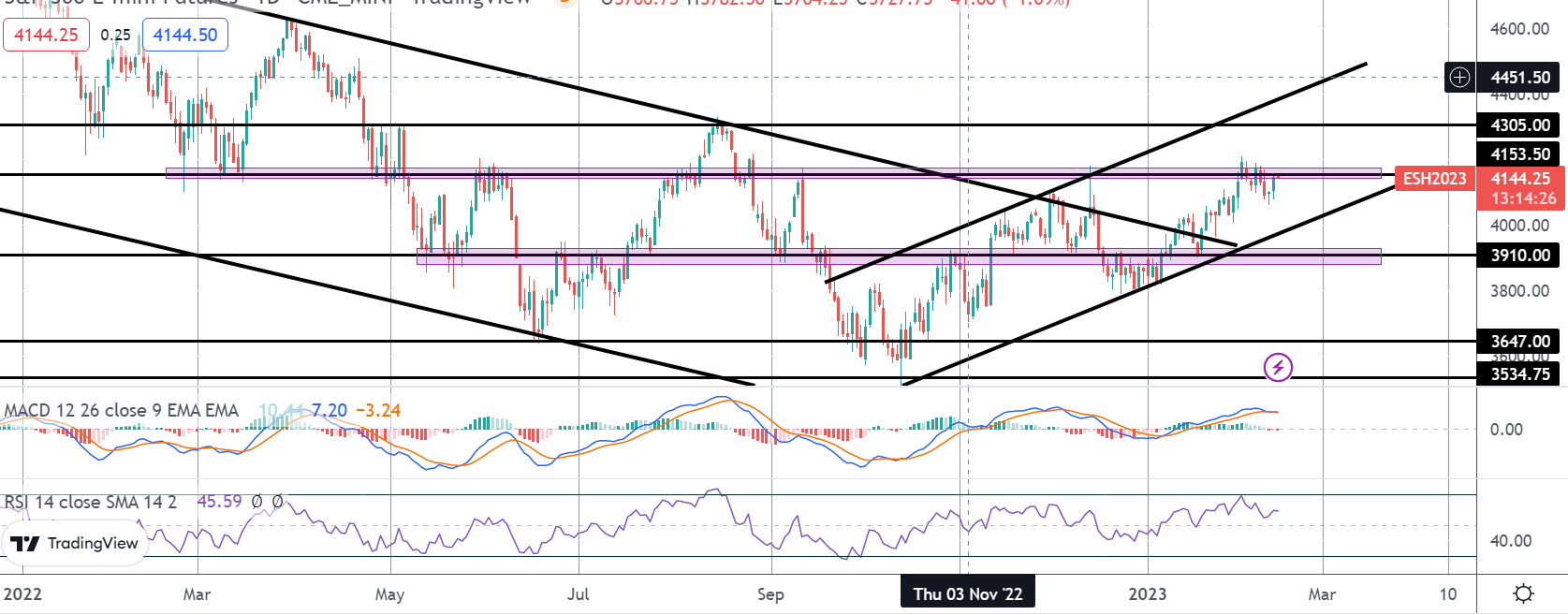Select the 3910.00 price level label
This screenshot has height=615, width=1568.
(1518, 255)
